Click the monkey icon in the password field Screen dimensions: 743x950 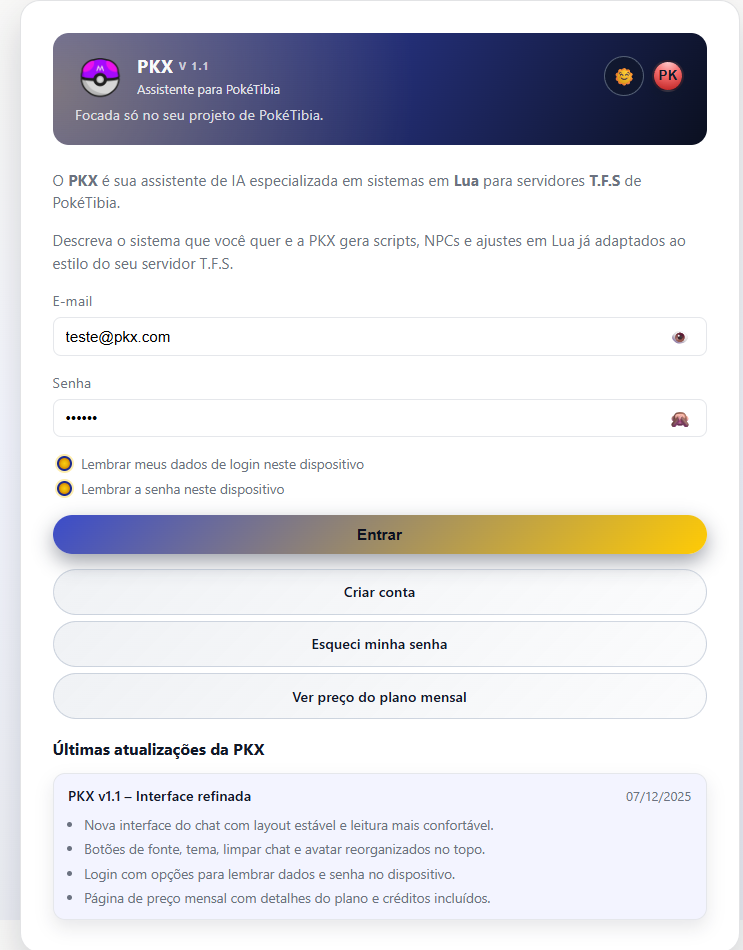(680, 420)
